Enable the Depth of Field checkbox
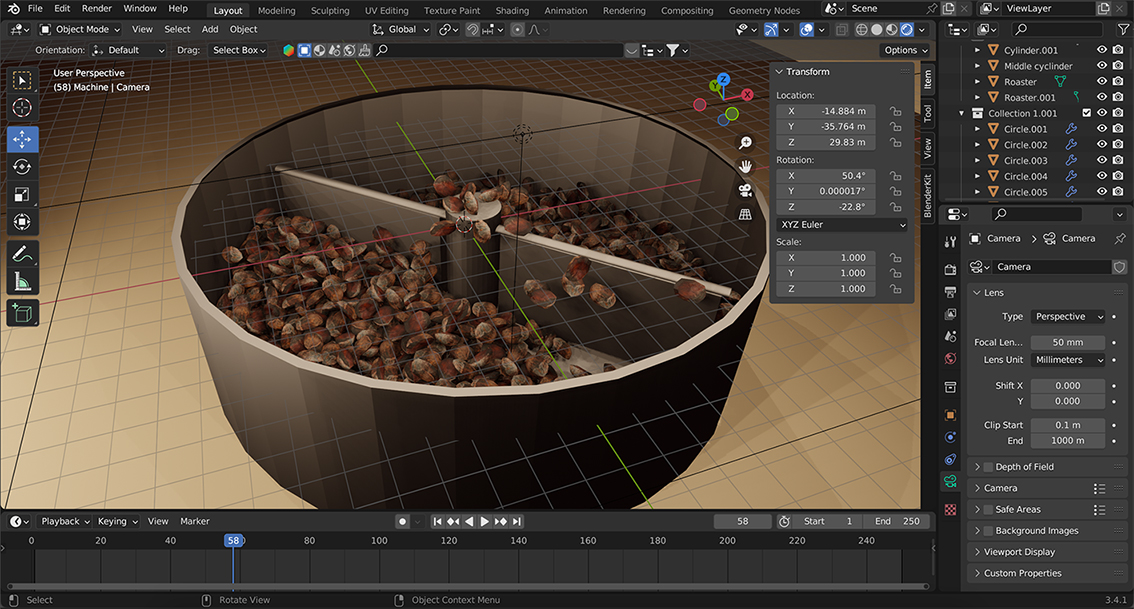 [988, 467]
